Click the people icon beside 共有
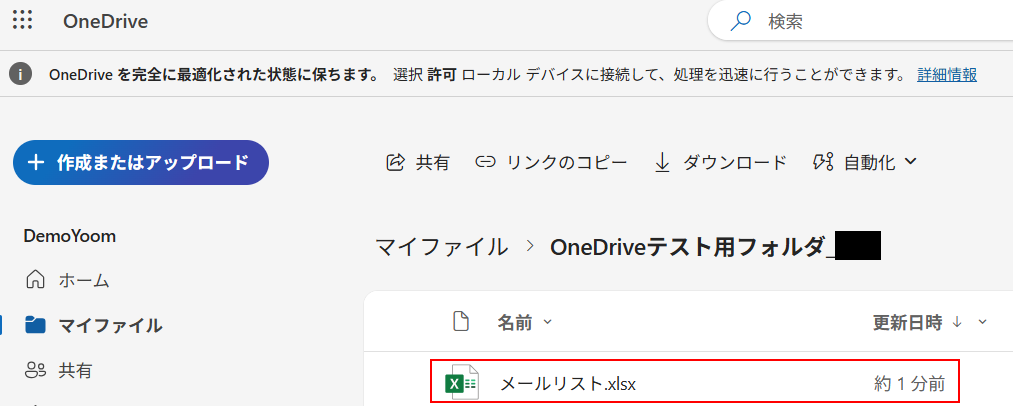 pos(35,370)
